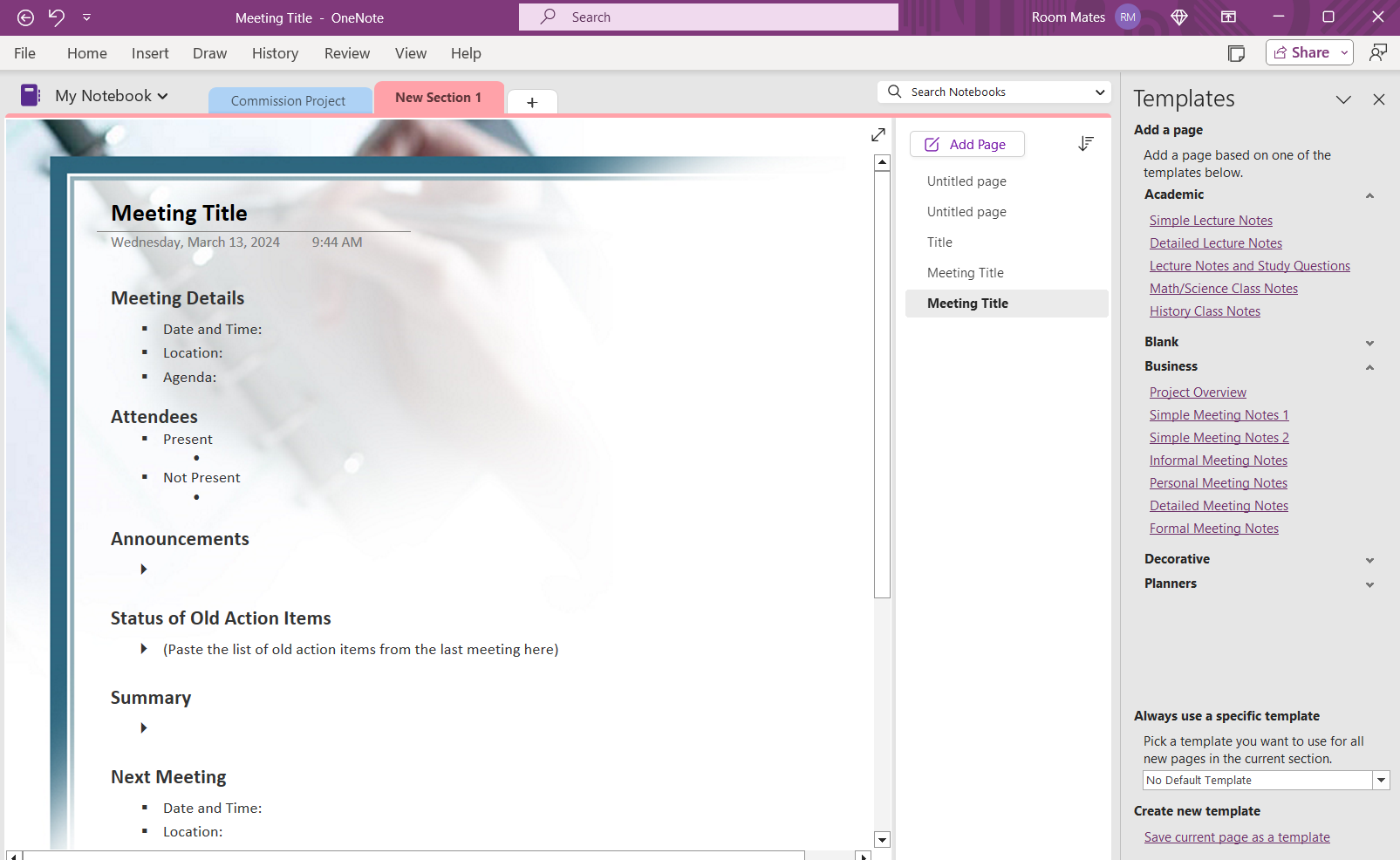Click the Share button
1400x860 pixels.
point(1301,52)
